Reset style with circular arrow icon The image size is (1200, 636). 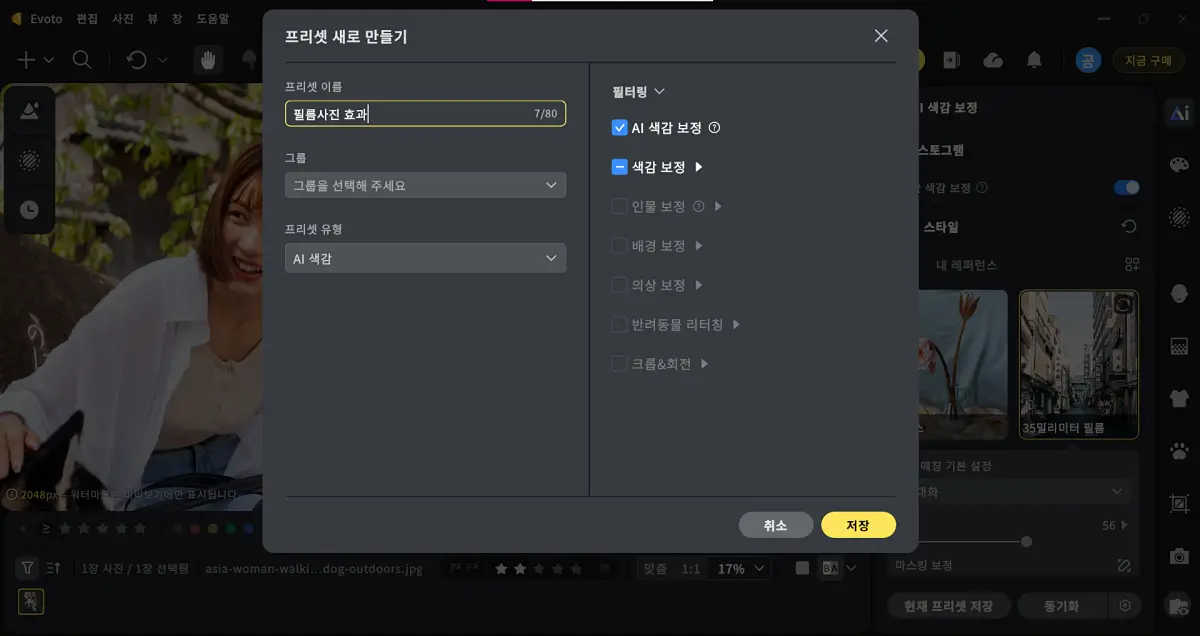[x=1129, y=227]
